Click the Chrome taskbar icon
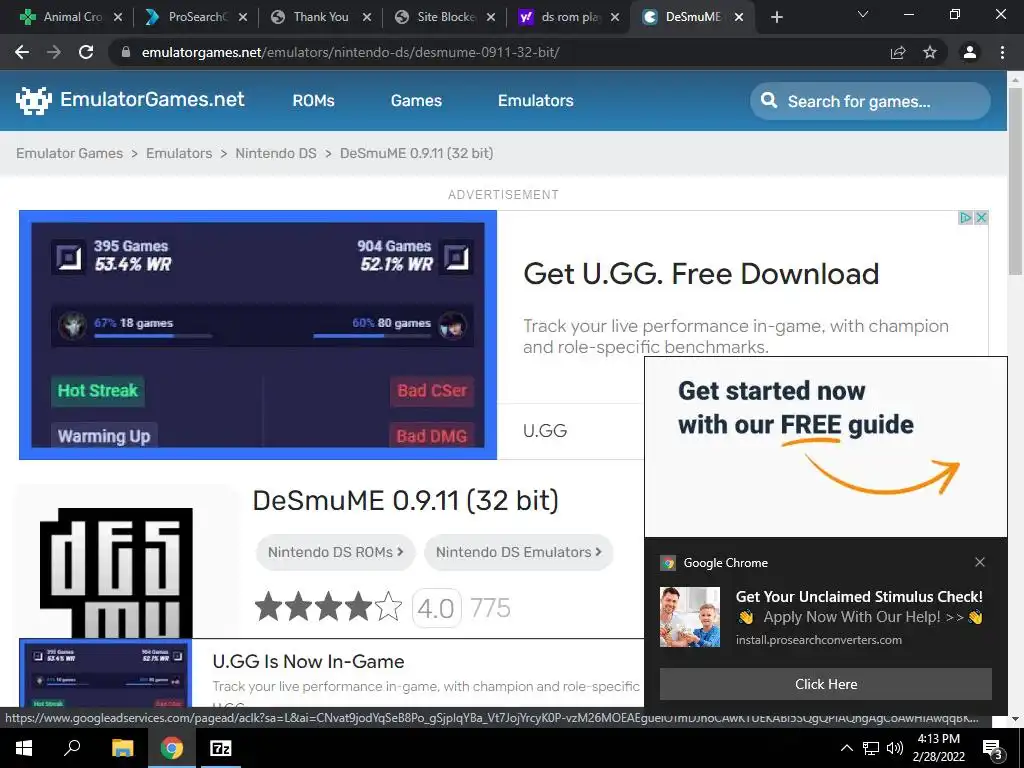Image resolution: width=1024 pixels, height=768 pixels. (171, 748)
